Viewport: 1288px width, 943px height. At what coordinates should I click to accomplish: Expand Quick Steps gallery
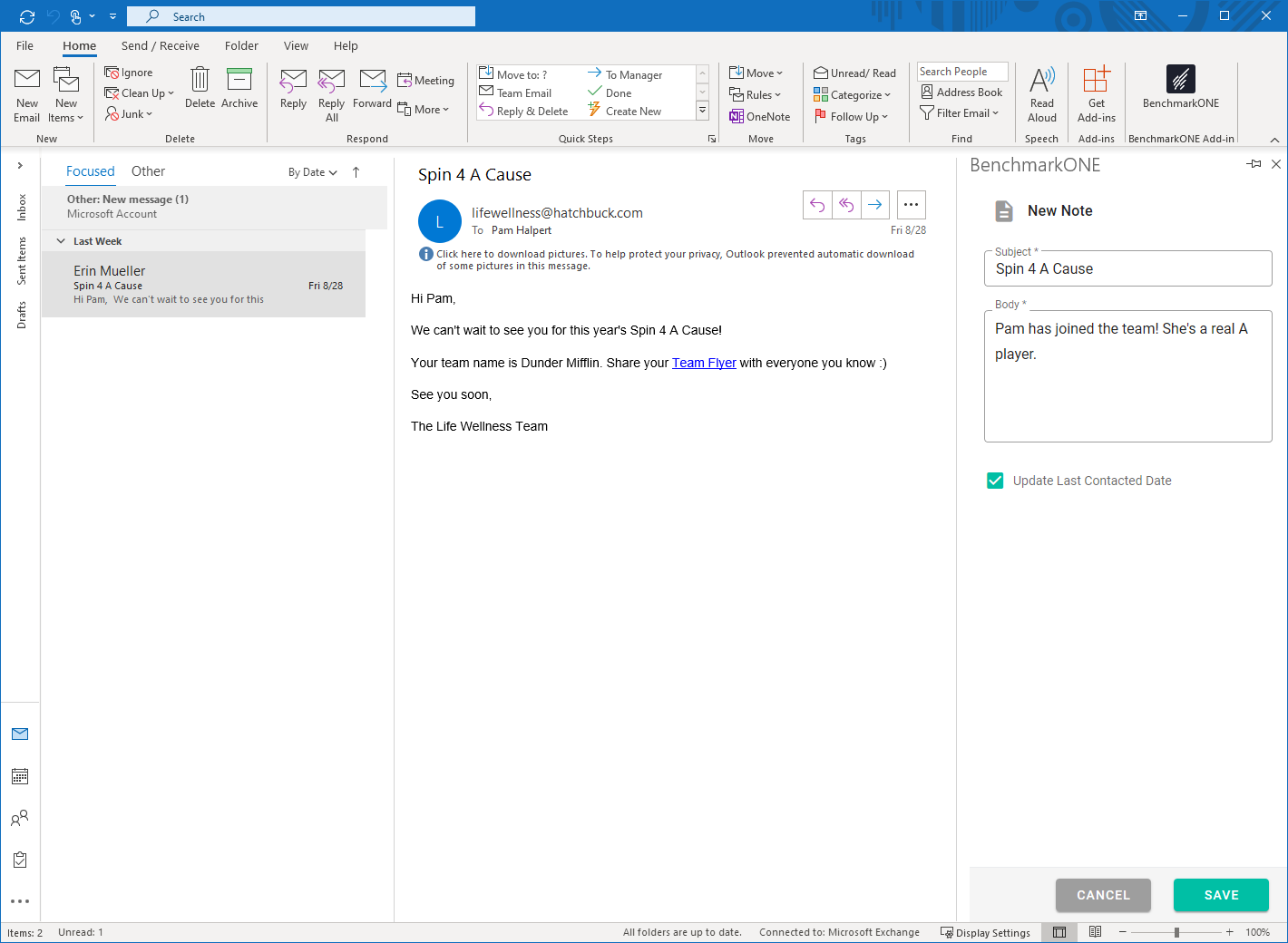(x=702, y=111)
